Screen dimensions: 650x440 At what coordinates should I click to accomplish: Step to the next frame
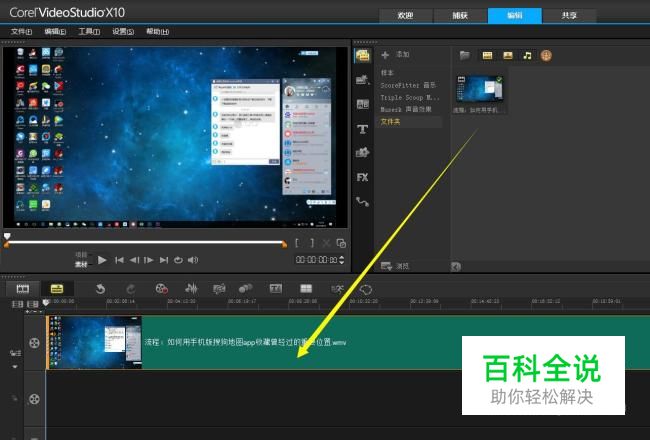click(x=148, y=260)
